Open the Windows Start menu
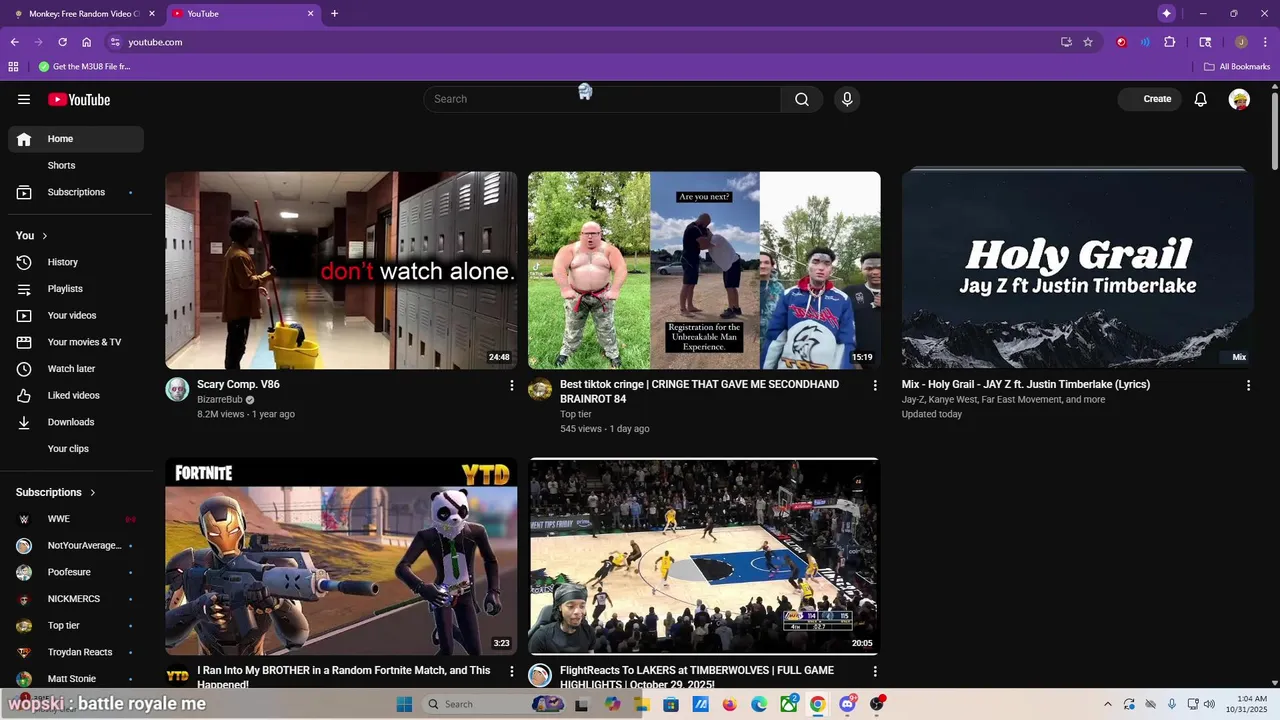The width and height of the screenshot is (1280, 720). 404,704
